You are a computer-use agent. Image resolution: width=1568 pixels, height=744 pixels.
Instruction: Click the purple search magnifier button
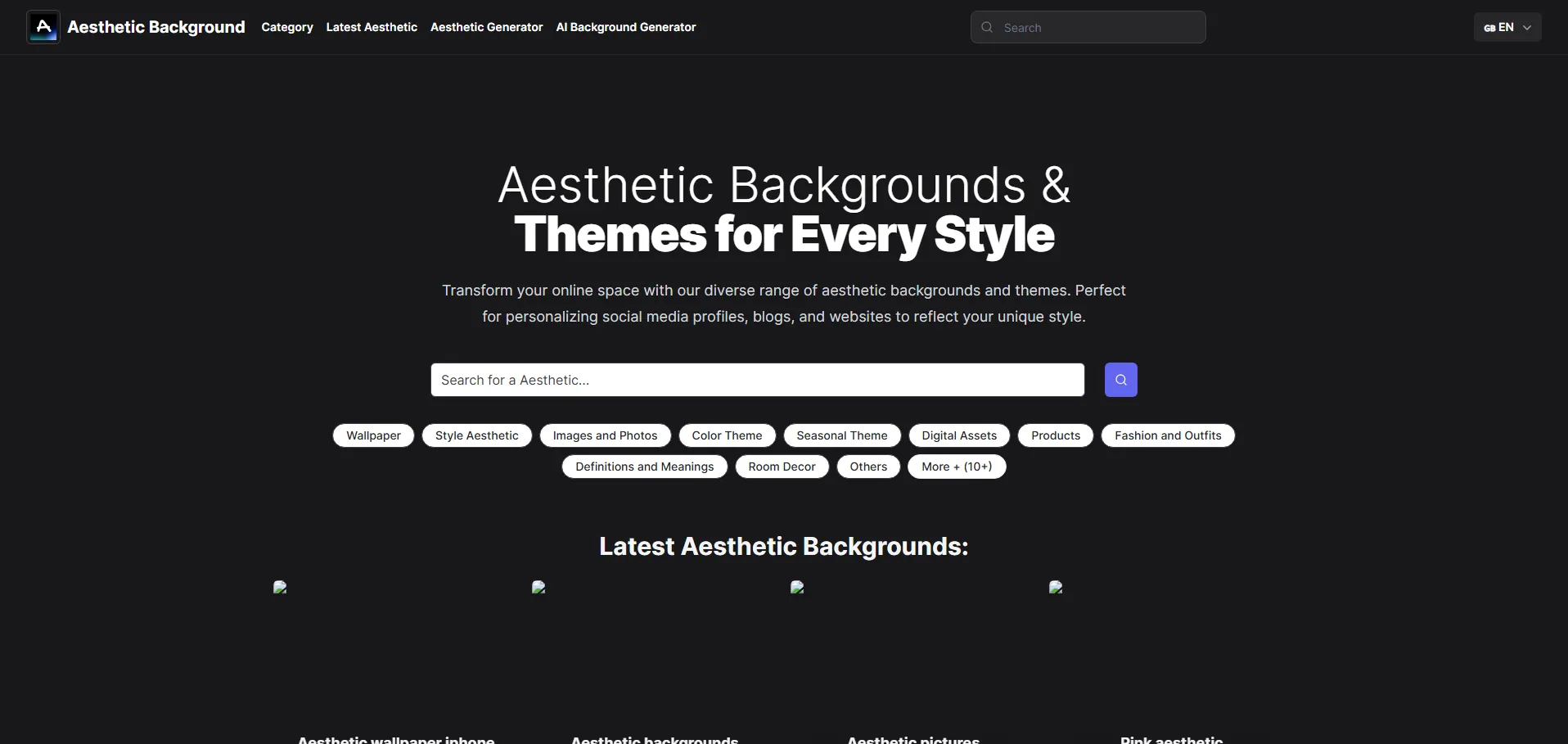pos(1120,380)
